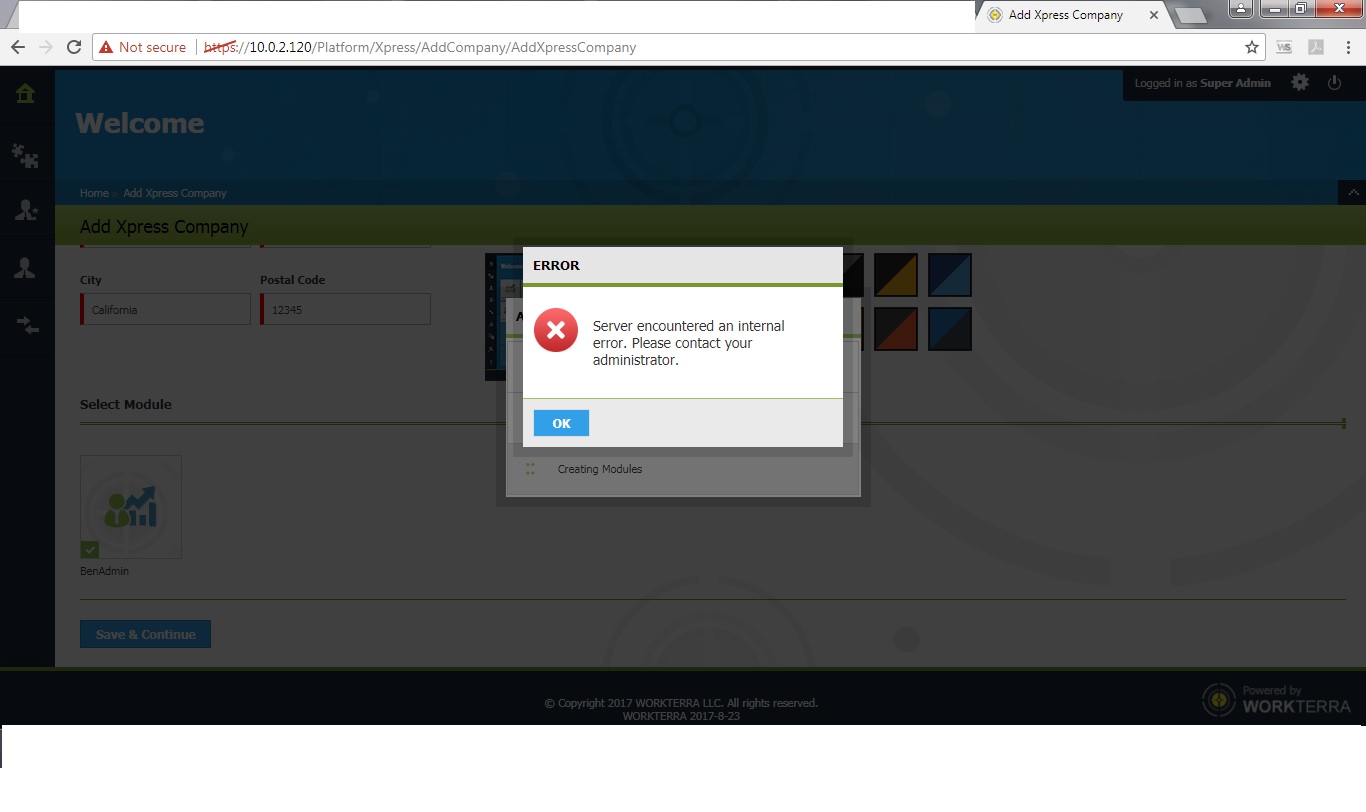Select the Add Xpress Company browser tab
This screenshot has width=1366, height=812.
[1066, 15]
